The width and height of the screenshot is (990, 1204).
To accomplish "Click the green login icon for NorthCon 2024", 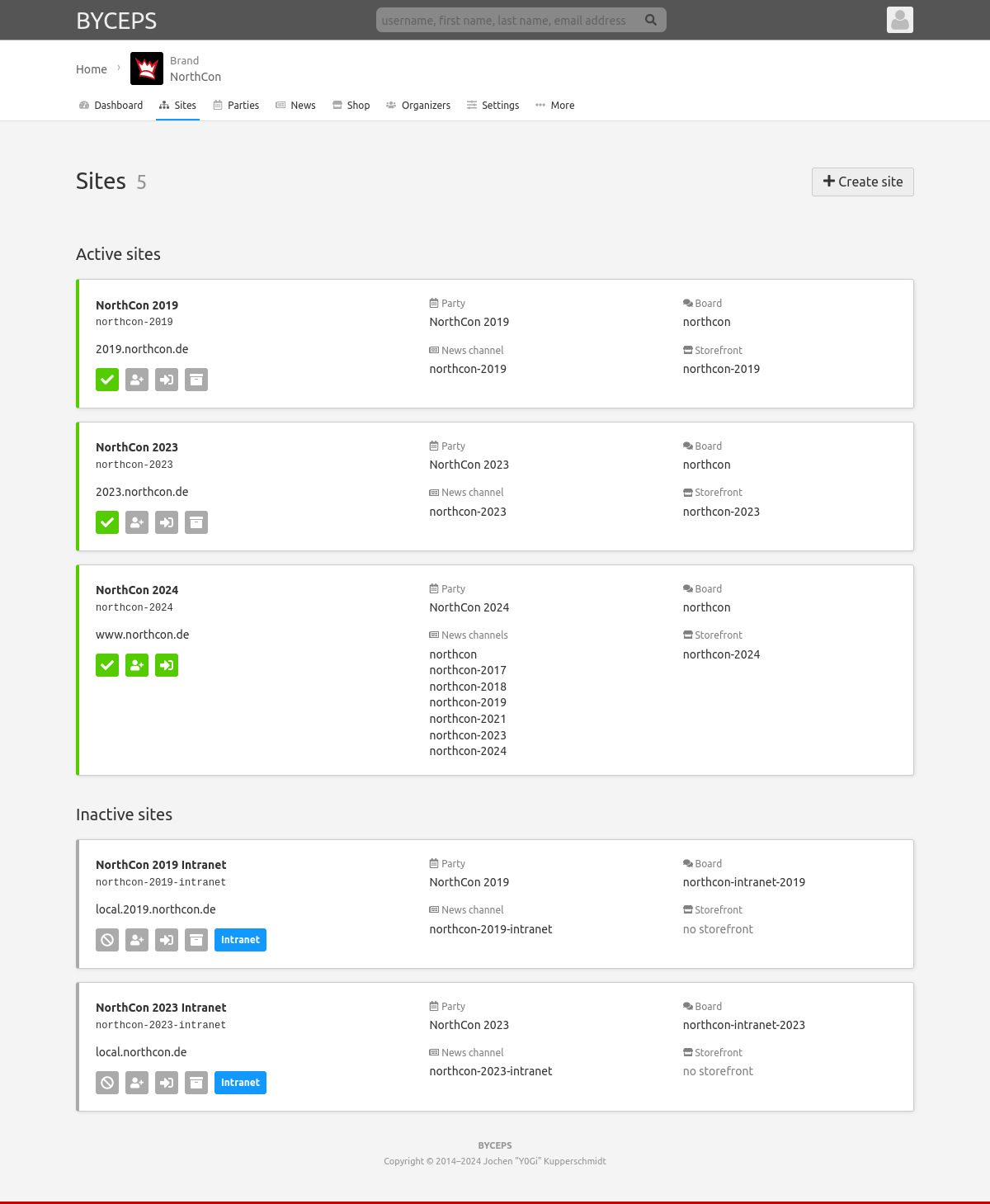I will click(x=167, y=665).
